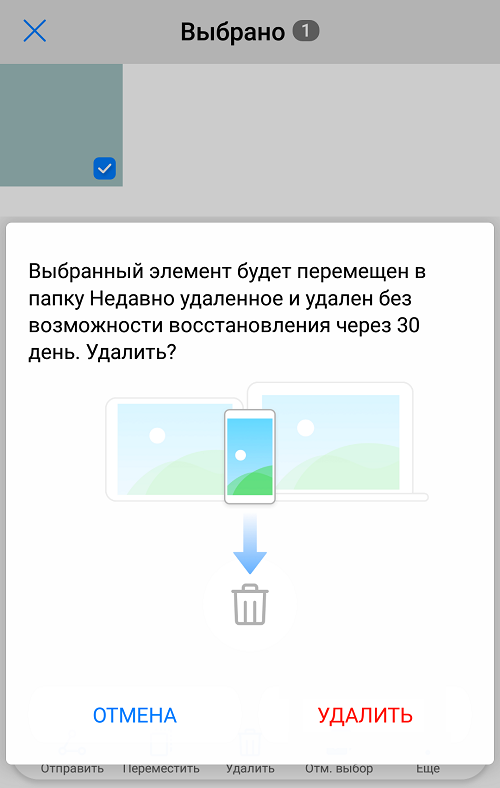Tap the selected count badge showing 1
This screenshot has height=788, width=500.
click(306, 31)
